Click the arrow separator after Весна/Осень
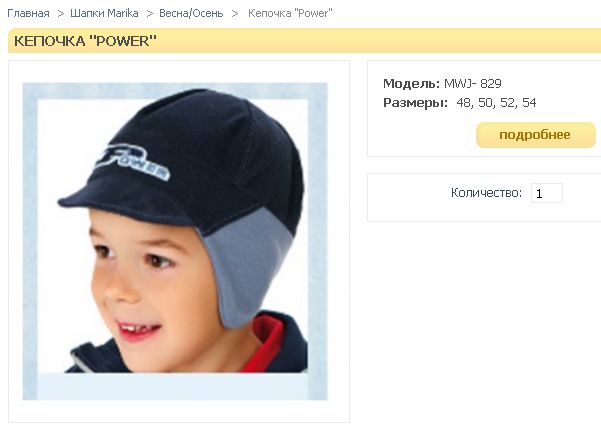The width and height of the screenshot is (601, 424). click(235, 14)
